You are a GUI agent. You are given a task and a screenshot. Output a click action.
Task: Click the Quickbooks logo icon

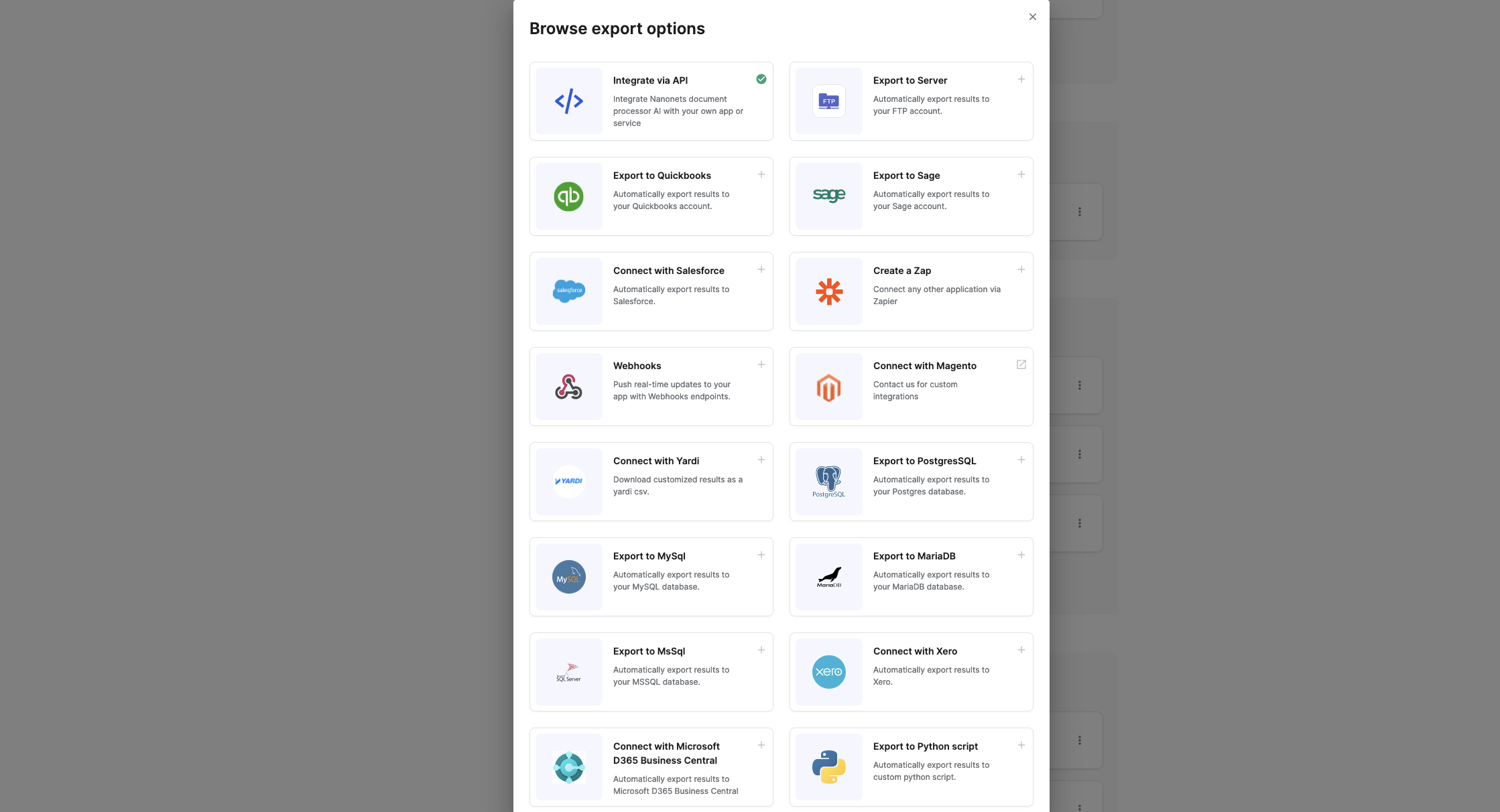pos(568,196)
